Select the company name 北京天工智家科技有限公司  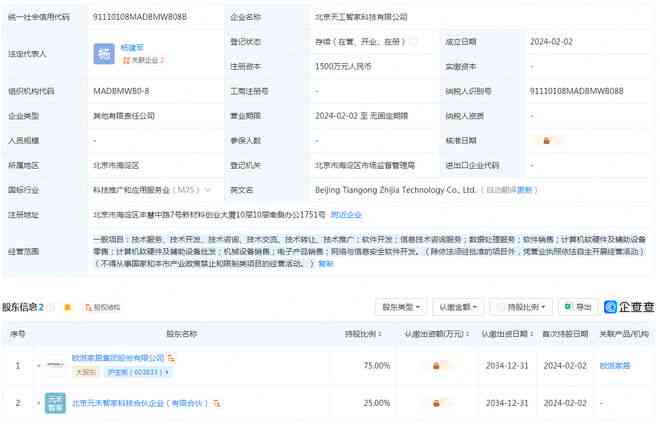coord(361,17)
